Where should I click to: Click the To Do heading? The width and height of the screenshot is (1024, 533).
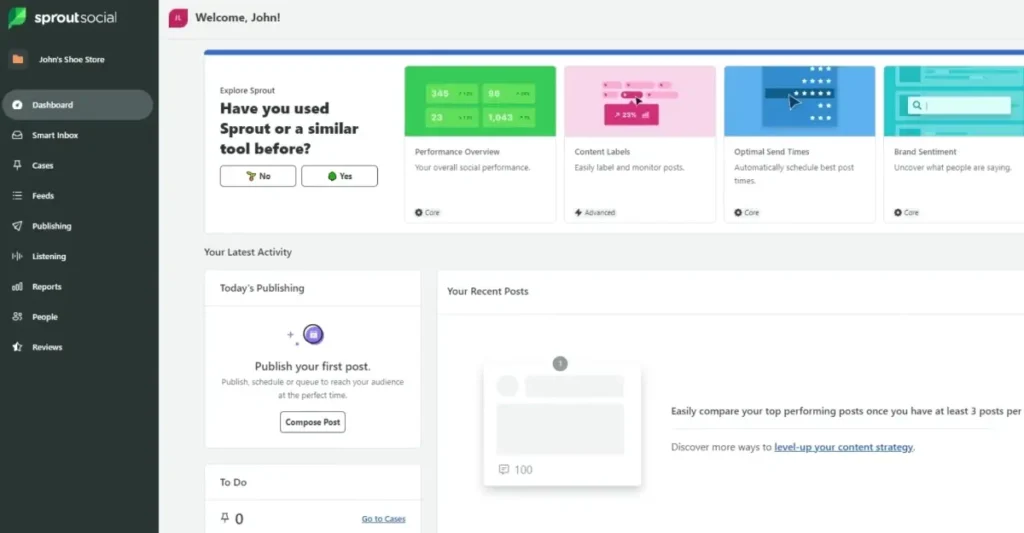[233, 482]
